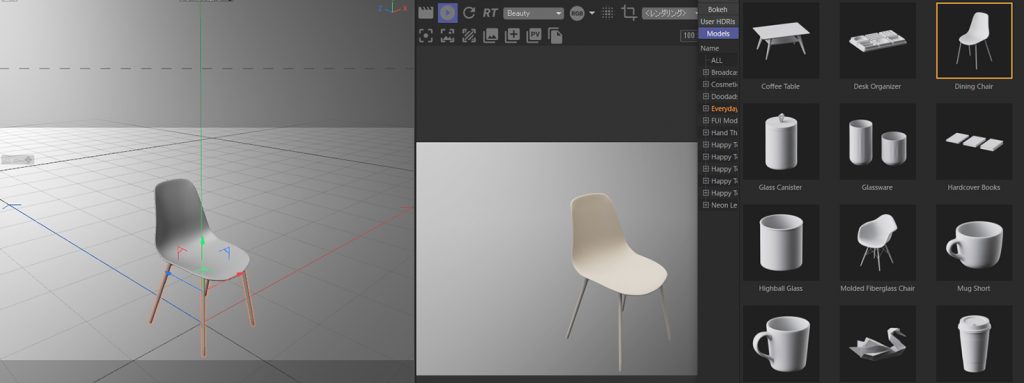
Task: Click the PV picture viewer icon
Action: point(534,36)
